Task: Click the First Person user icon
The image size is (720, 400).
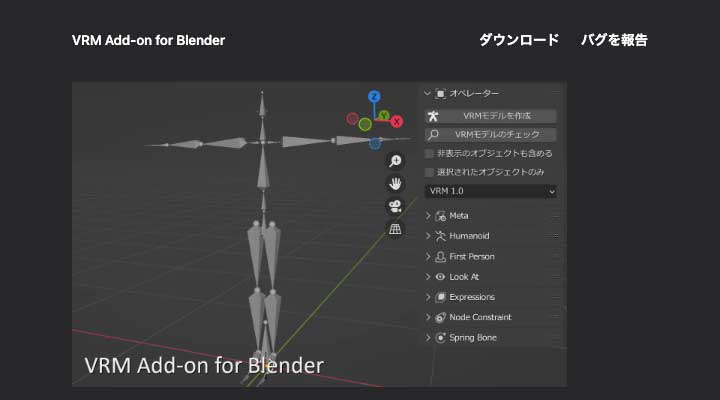Action: (440, 257)
